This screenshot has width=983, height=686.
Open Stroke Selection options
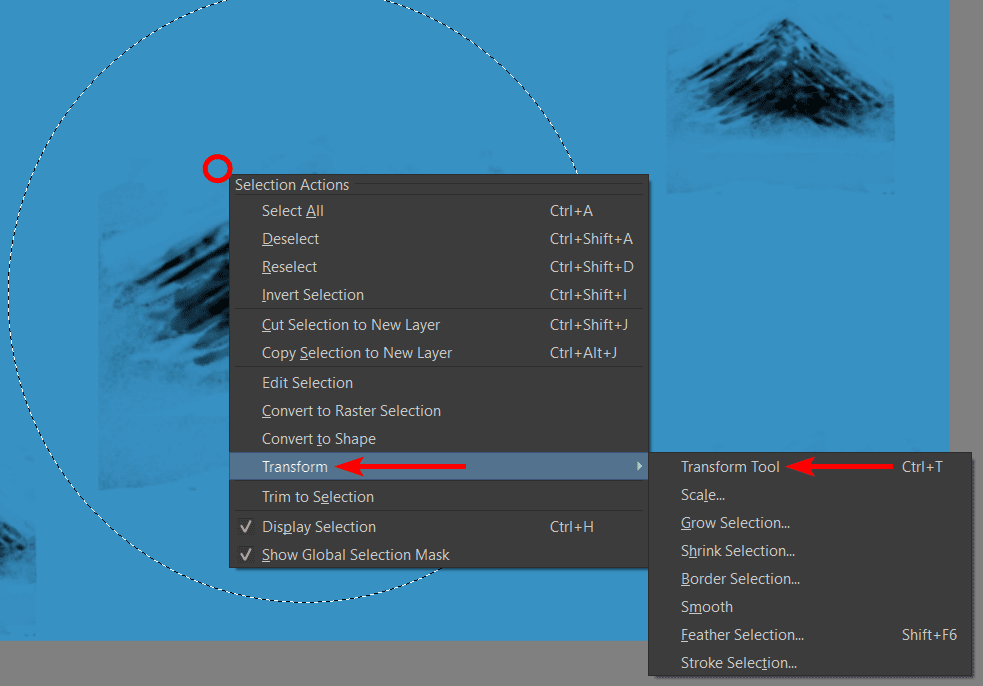pos(738,662)
